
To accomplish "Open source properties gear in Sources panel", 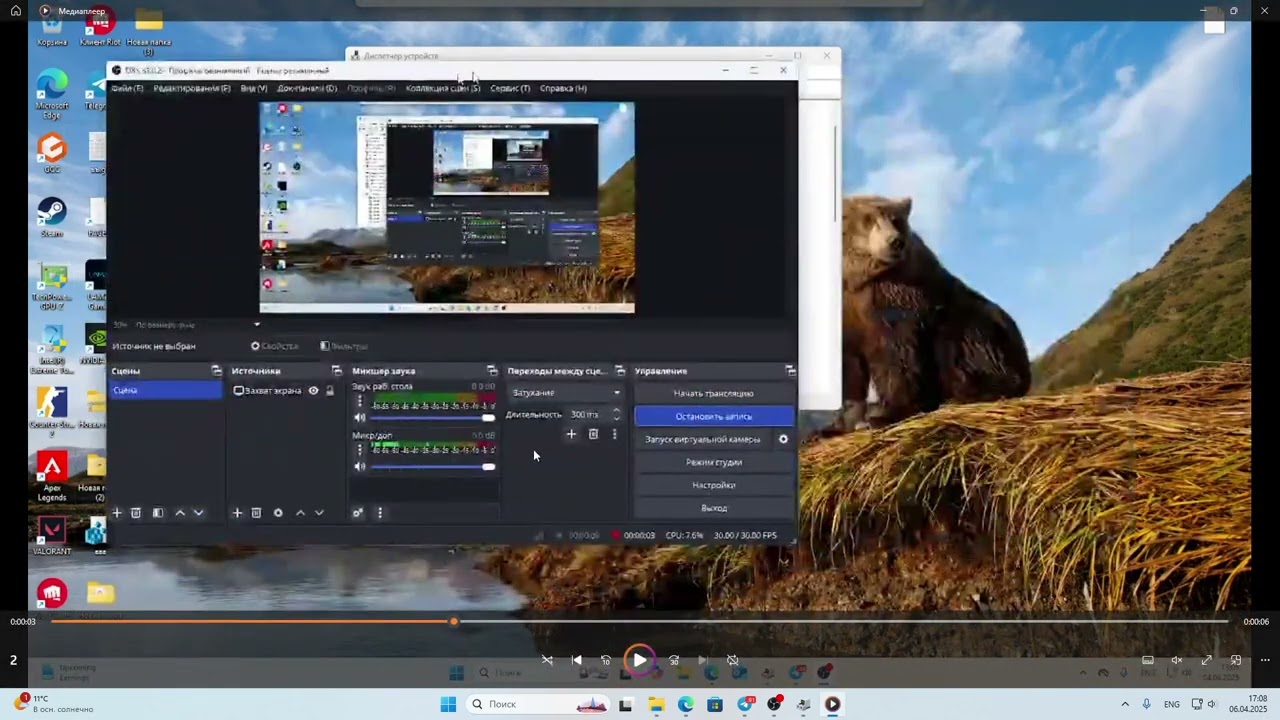I will tap(278, 513).
